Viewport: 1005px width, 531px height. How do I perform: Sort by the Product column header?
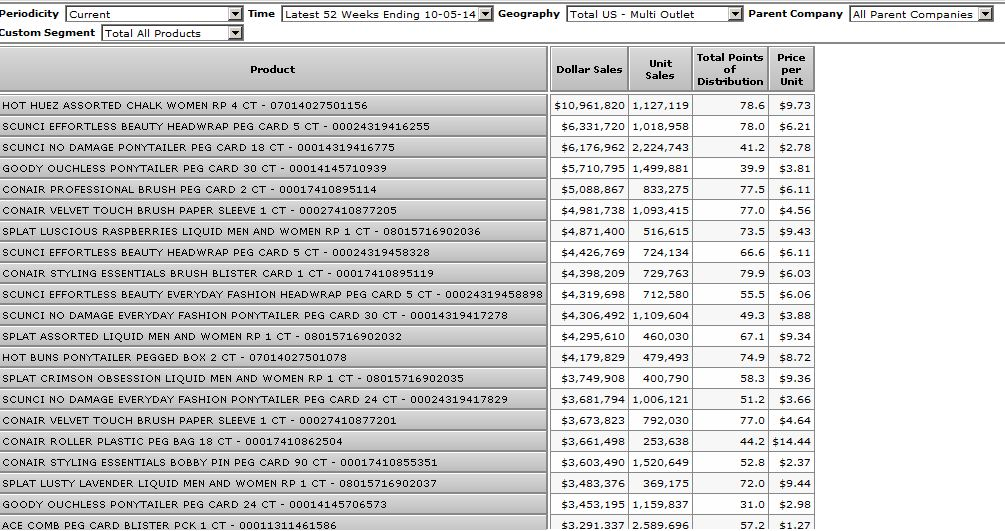point(273,69)
